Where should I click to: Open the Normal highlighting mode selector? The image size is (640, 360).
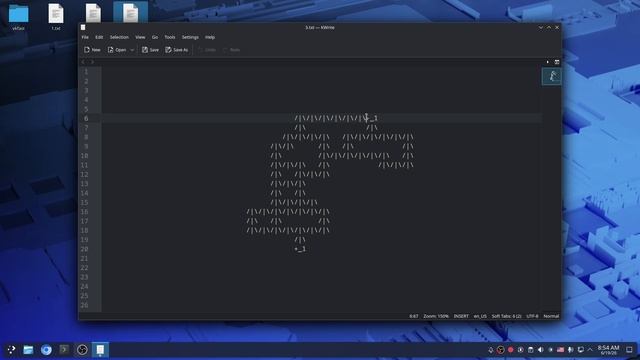click(x=551, y=316)
